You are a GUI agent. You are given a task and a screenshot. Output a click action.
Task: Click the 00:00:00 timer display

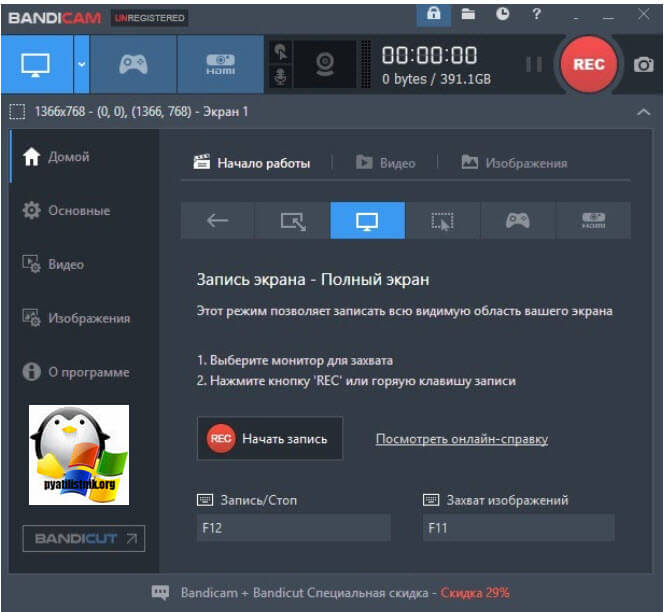coord(429,55)
